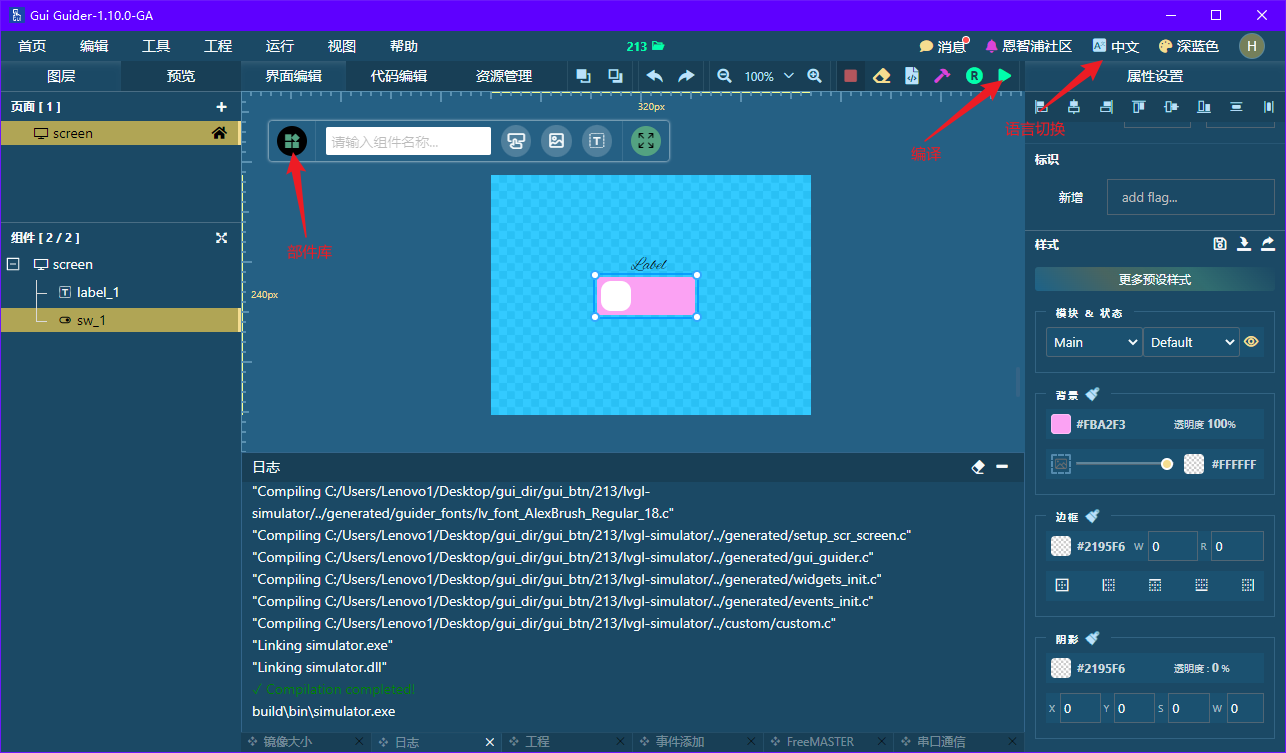Click the 更多预设样式 button
Viewport: 1286px width, 753px height.
pyautogui.click(x=1154, y=277)
